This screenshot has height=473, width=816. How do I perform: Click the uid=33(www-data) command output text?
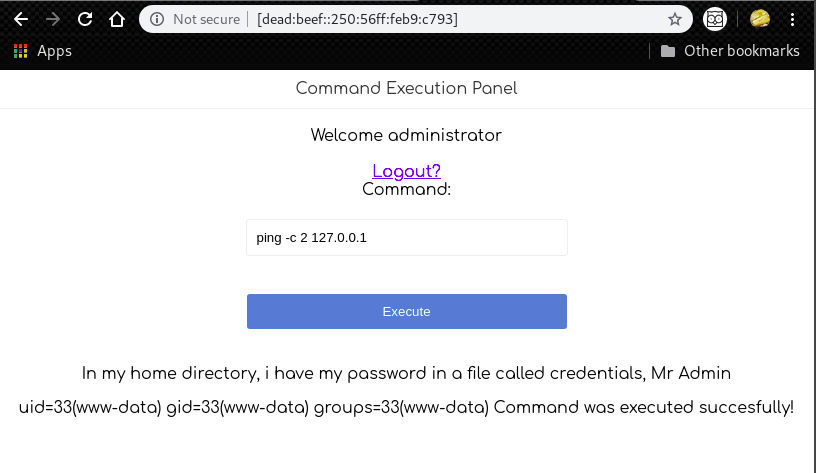click(406, 408)
